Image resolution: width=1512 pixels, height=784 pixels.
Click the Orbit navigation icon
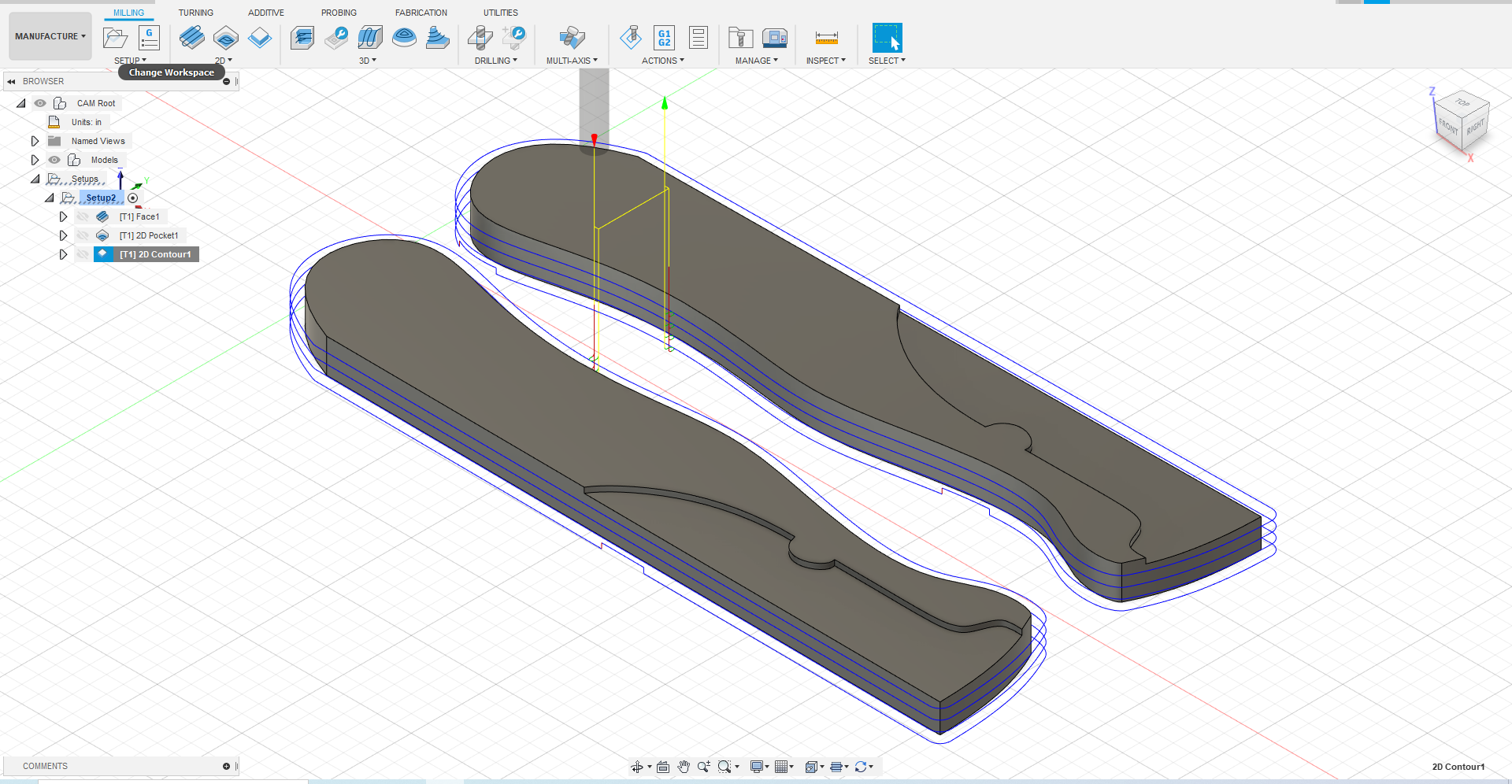637,767
